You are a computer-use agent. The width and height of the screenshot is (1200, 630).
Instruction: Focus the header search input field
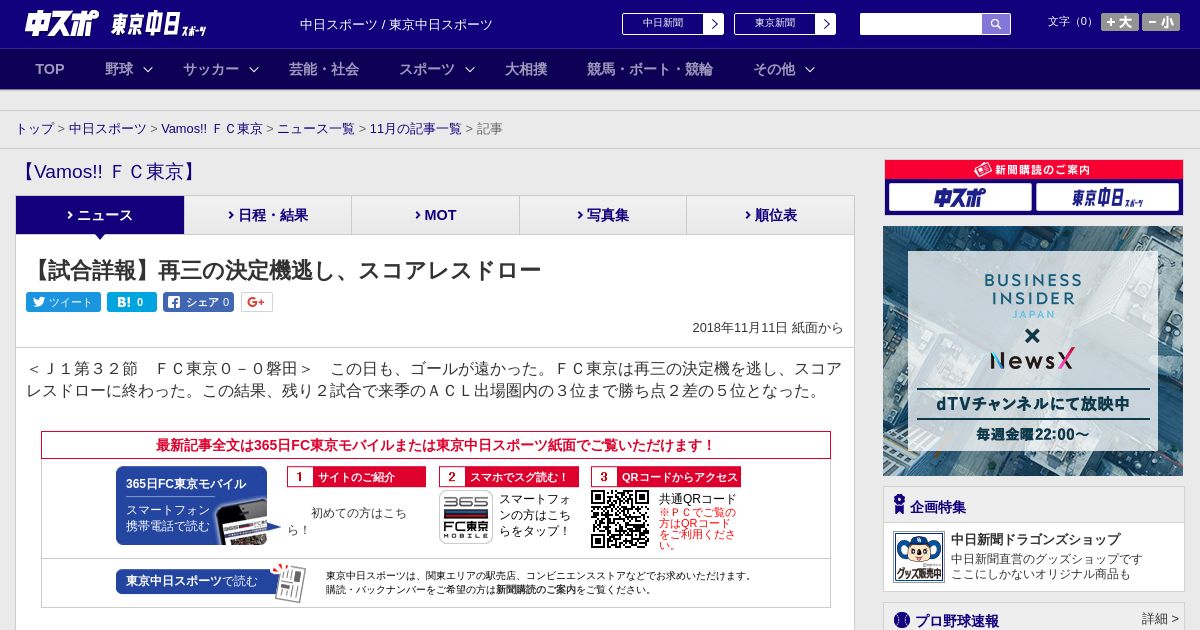[x=921, y=24]
